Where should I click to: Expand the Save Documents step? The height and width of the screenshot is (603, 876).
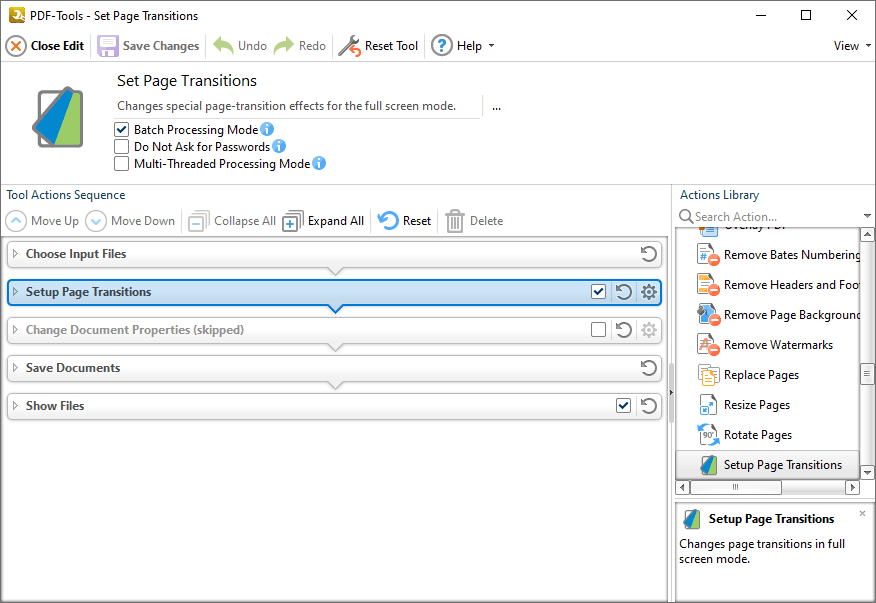[16, 368]
